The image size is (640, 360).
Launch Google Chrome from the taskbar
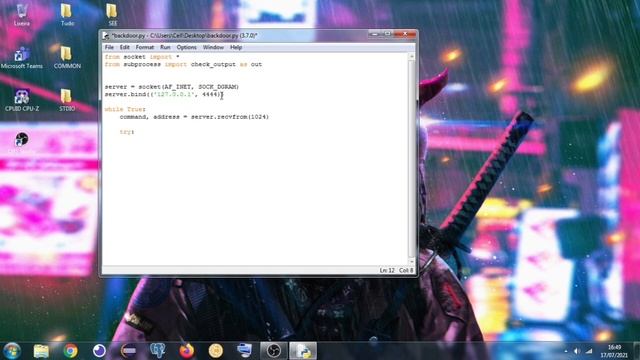coord(70,351)
